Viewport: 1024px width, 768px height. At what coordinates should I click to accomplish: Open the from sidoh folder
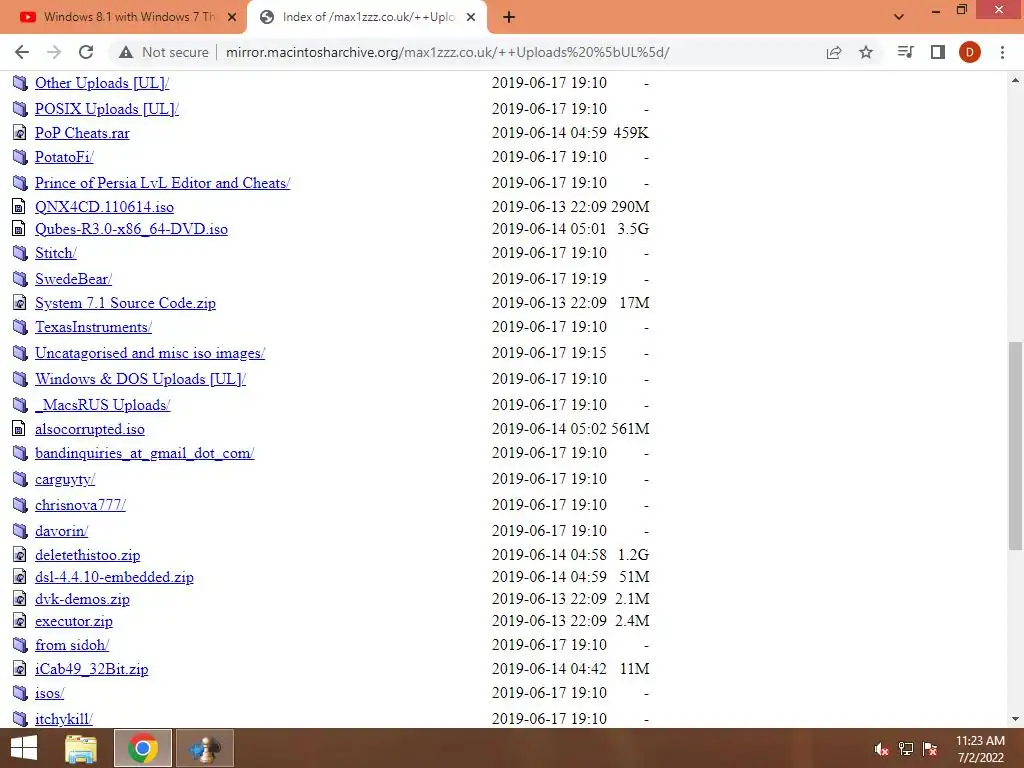tap(72, 645)
